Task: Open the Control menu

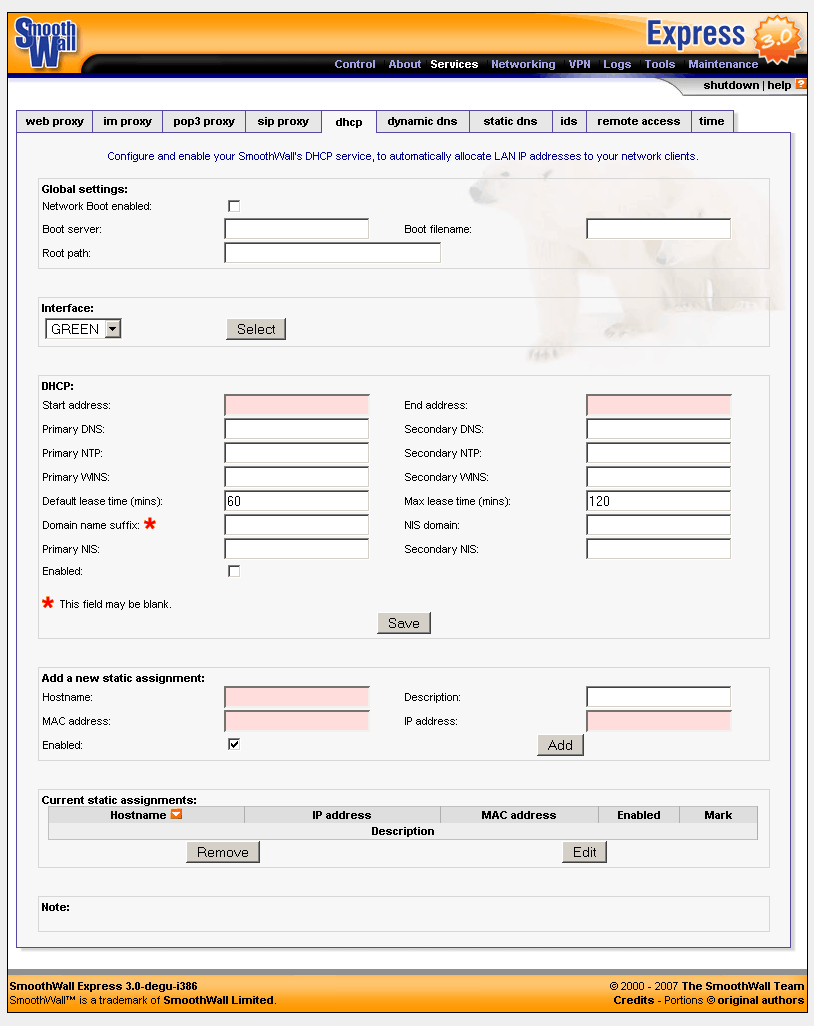Action: (x=355, y=64)
